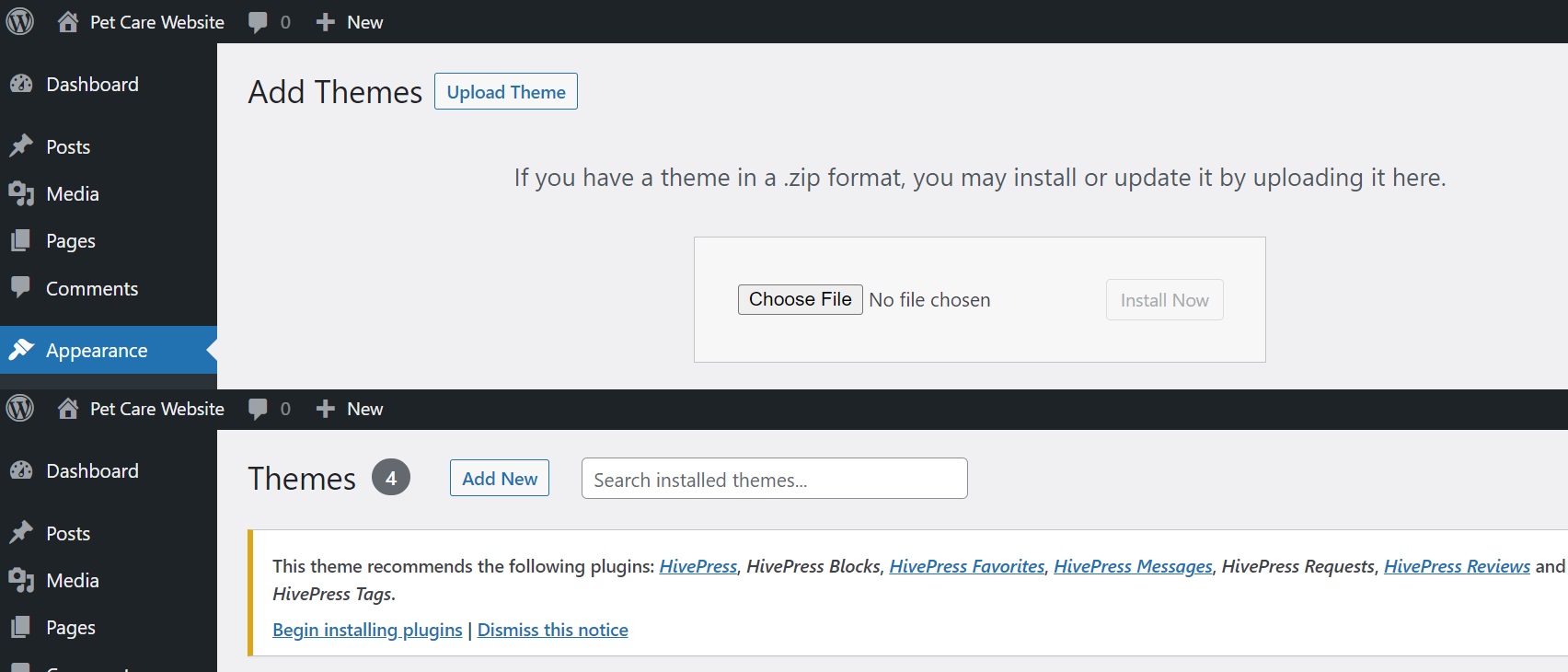Viewport: 1568px width, 672px height.
Task: Open the Dashboard gauge icon beside Themes heading
Action: pos(21,470)
